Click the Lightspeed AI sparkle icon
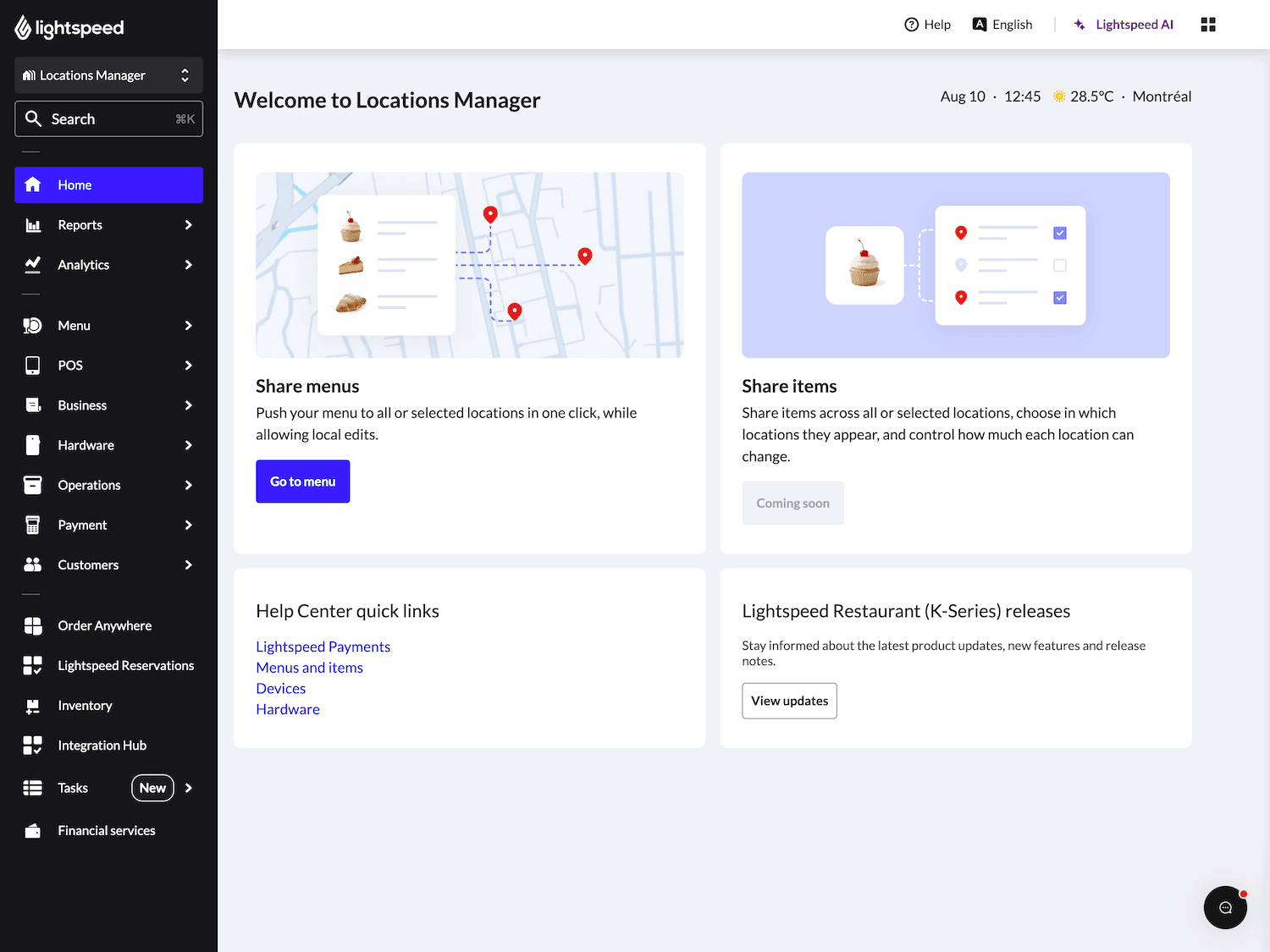 point(1079,25)
